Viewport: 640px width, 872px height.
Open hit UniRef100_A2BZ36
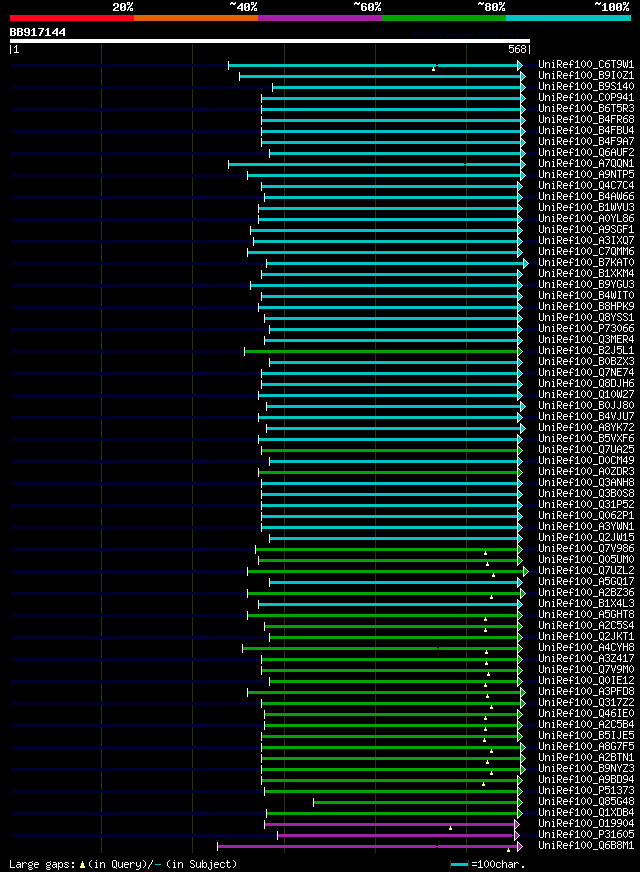pyautogui.click(x=586, y=593)
